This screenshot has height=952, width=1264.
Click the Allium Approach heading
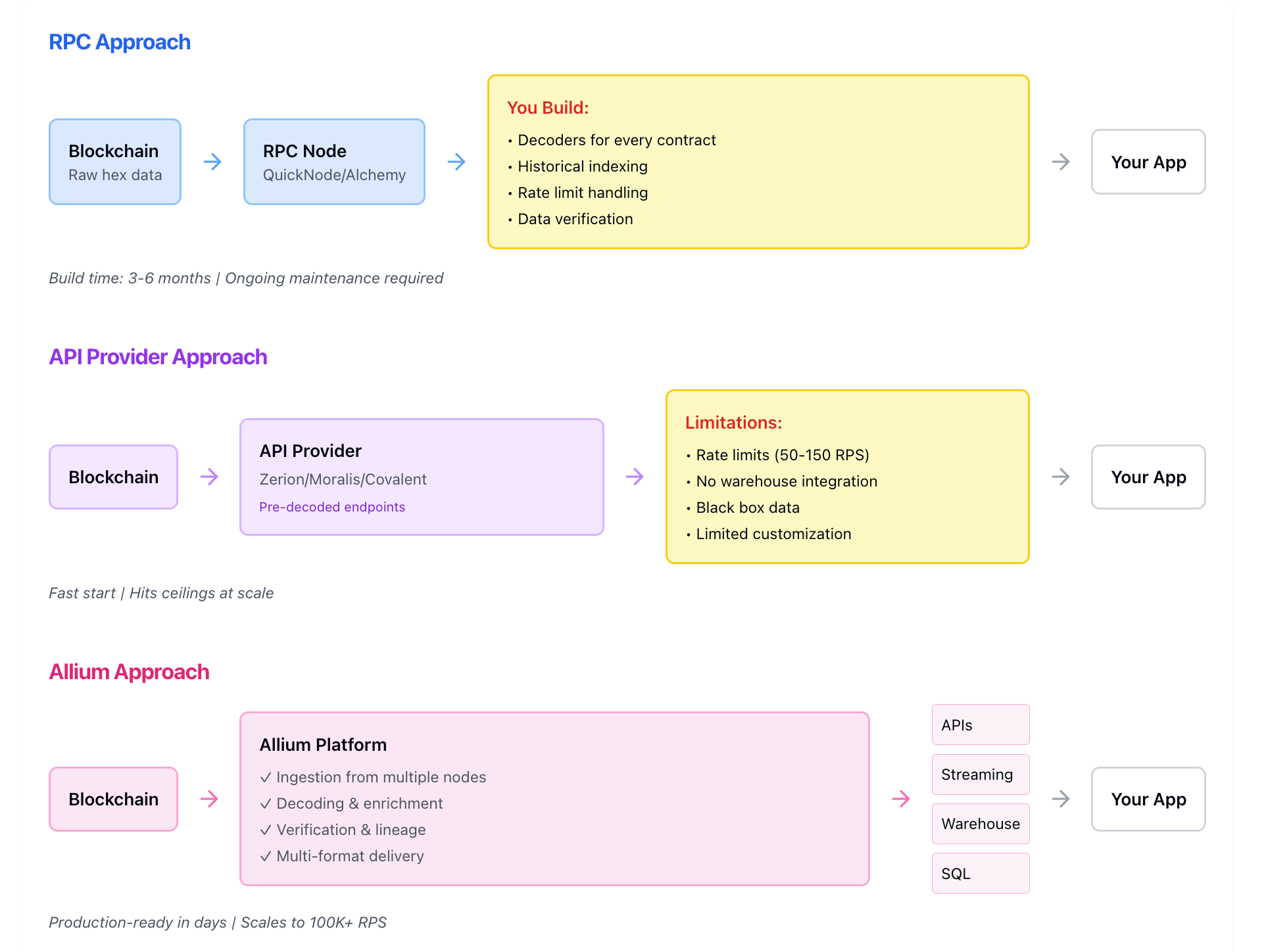tap(129, 672)
